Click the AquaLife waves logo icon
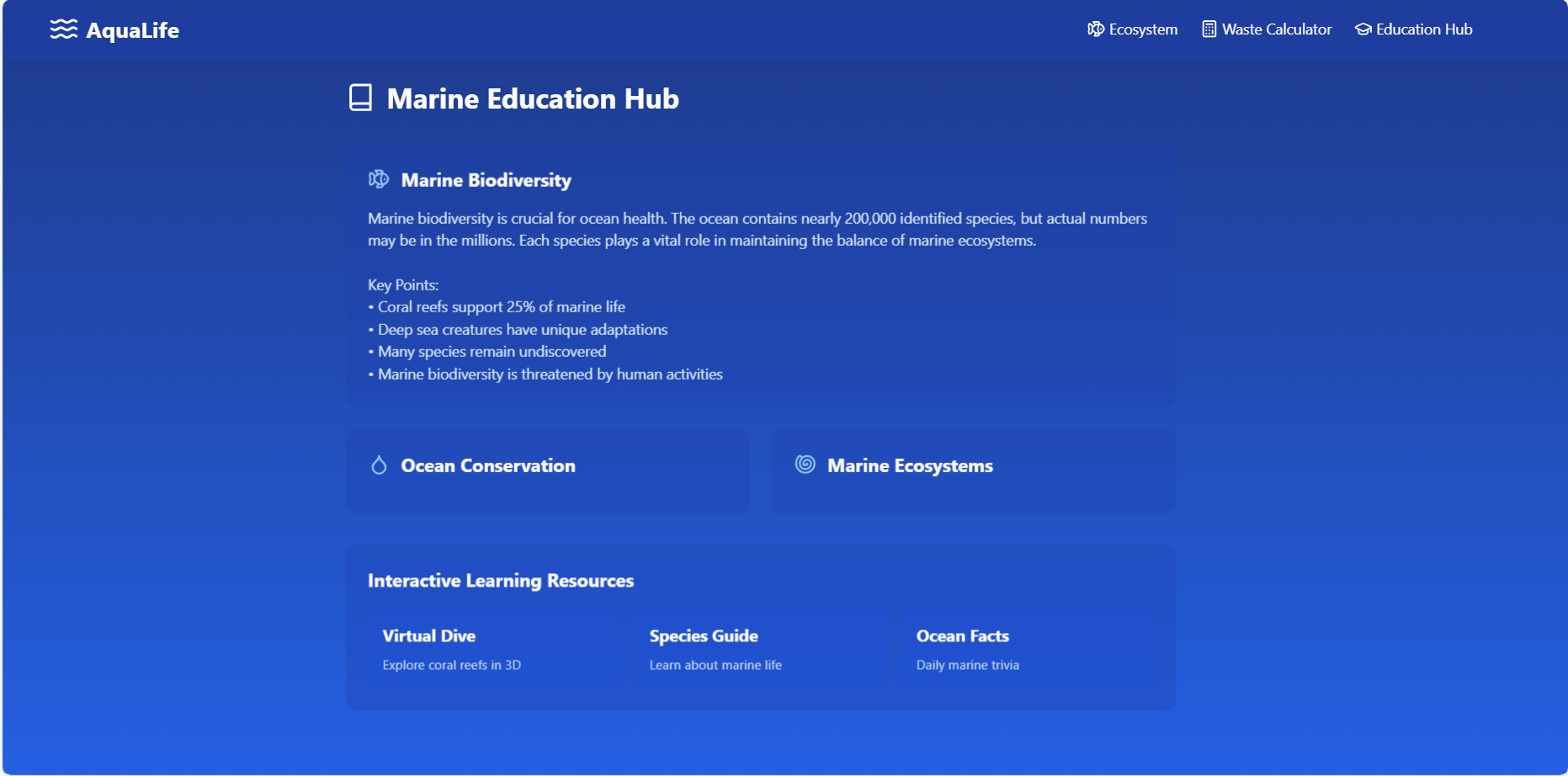 click(62, 29)
